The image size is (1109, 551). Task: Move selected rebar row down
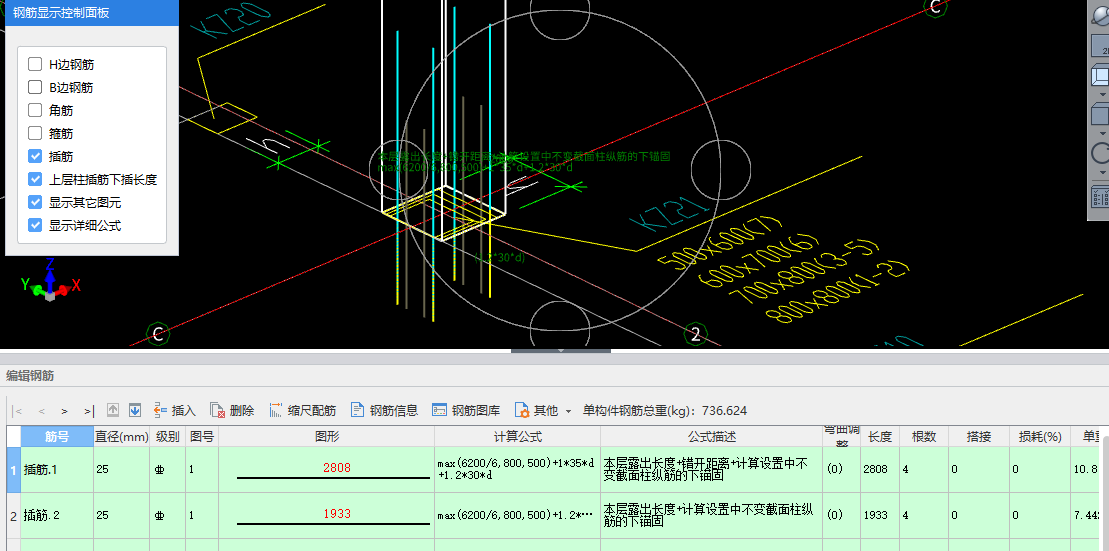(135, 410)
